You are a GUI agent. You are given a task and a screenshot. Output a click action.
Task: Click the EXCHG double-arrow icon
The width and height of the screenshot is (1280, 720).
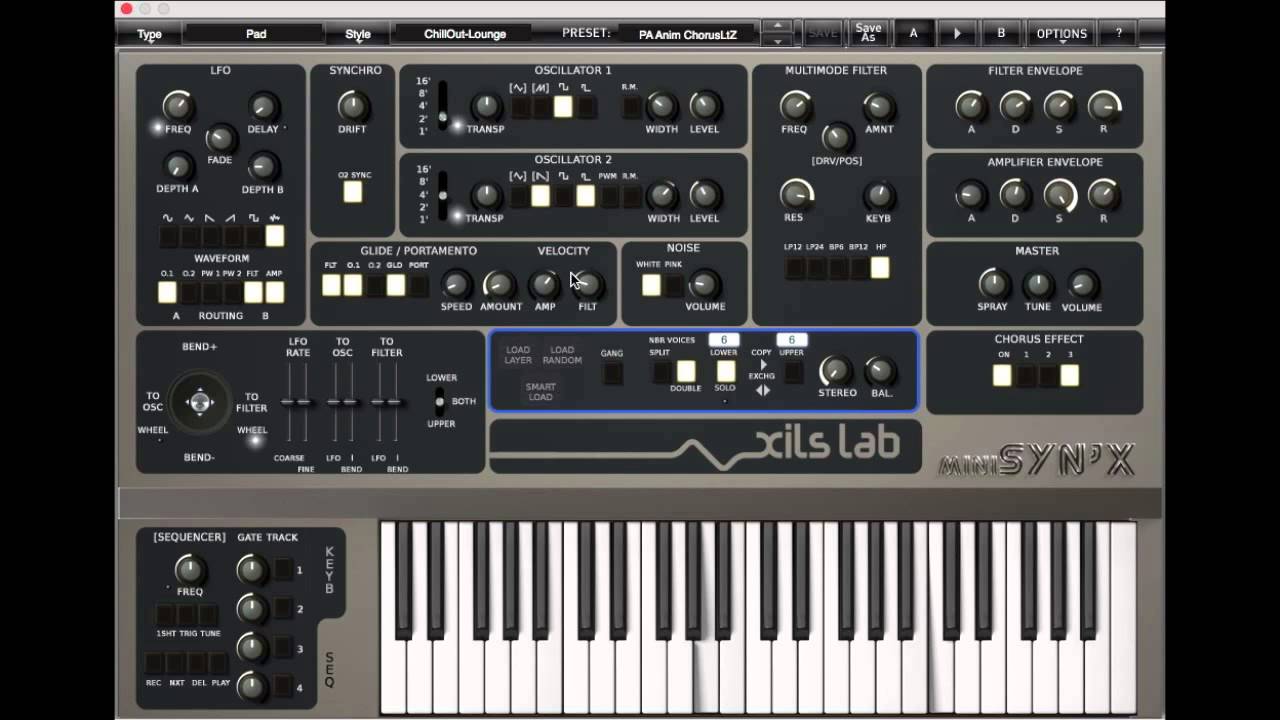pyautogui.click(x=763, y=391)
